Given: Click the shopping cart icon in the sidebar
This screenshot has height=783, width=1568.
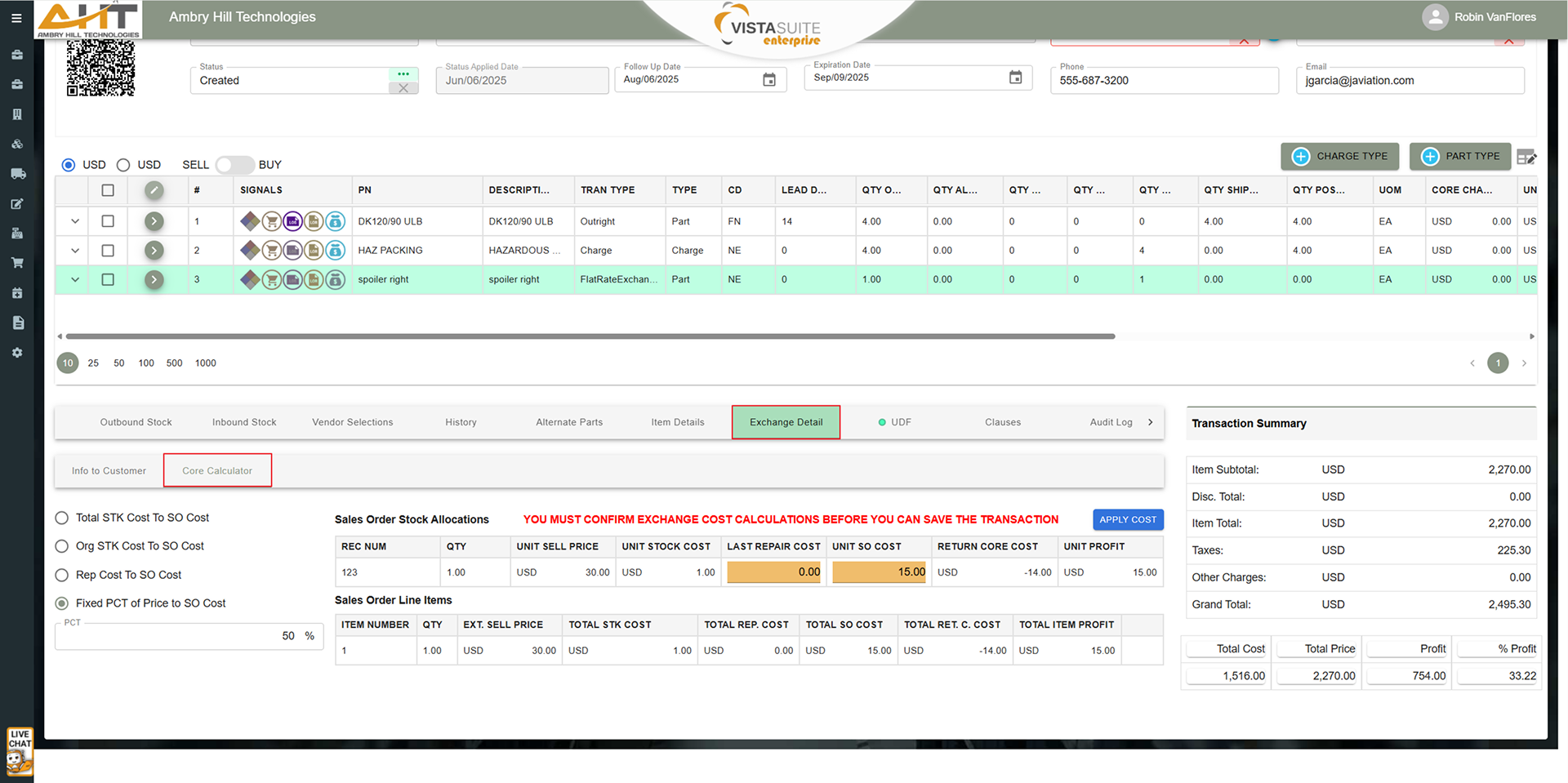Looking at the screenshot, I should click(x=17, y=263).
